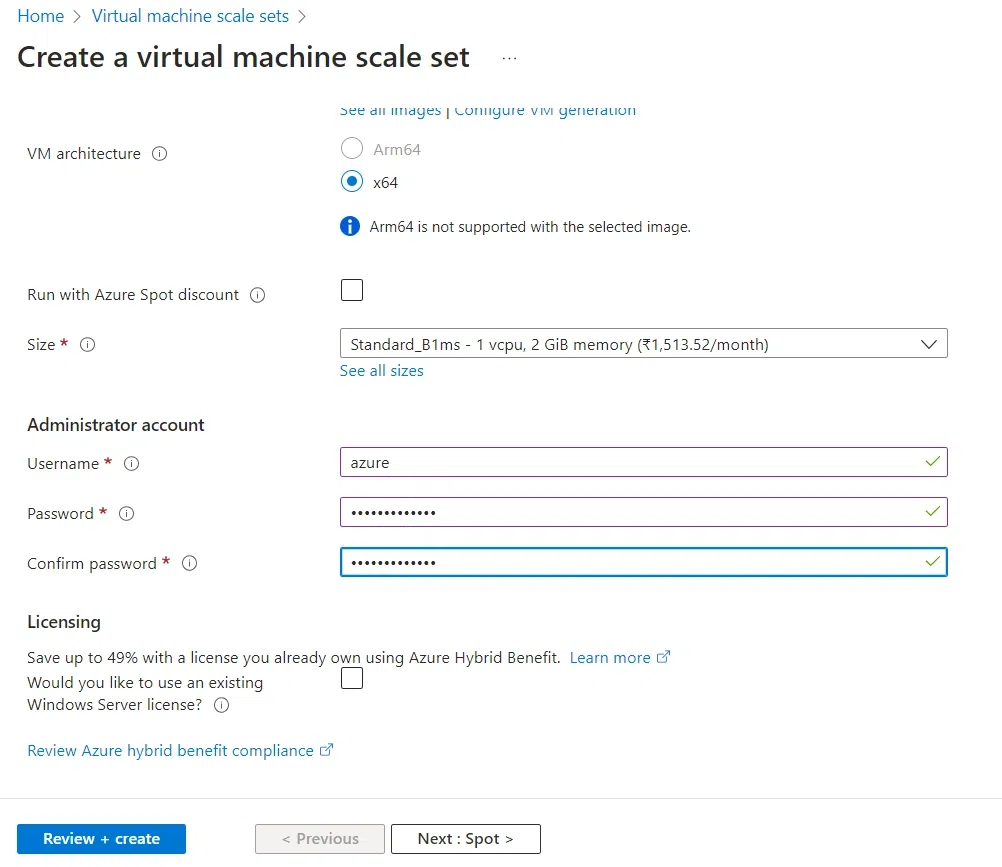Click info icon beside Azure Spot discount
Viewport: 1002px width, 867px height.
[257, 295]
